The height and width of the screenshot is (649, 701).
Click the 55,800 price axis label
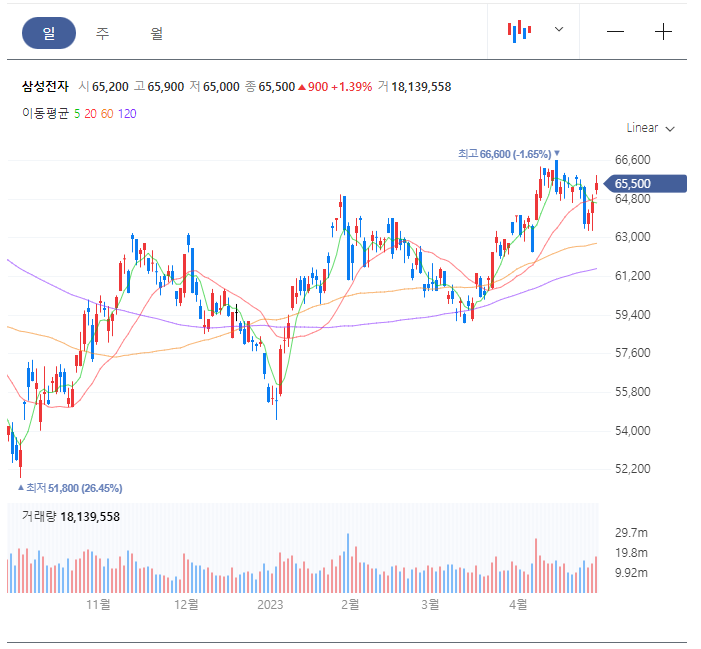coord(633,392)
